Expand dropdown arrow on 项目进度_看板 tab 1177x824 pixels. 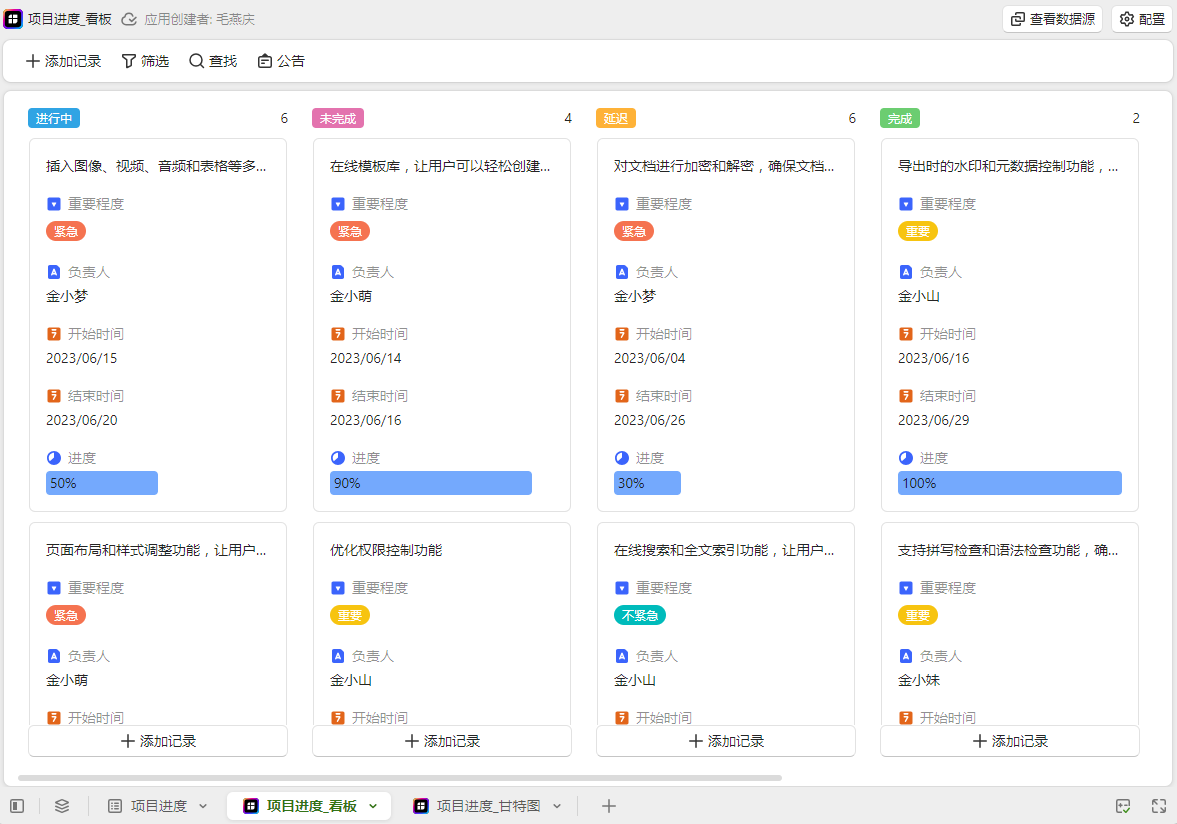(x=373, y=806)
